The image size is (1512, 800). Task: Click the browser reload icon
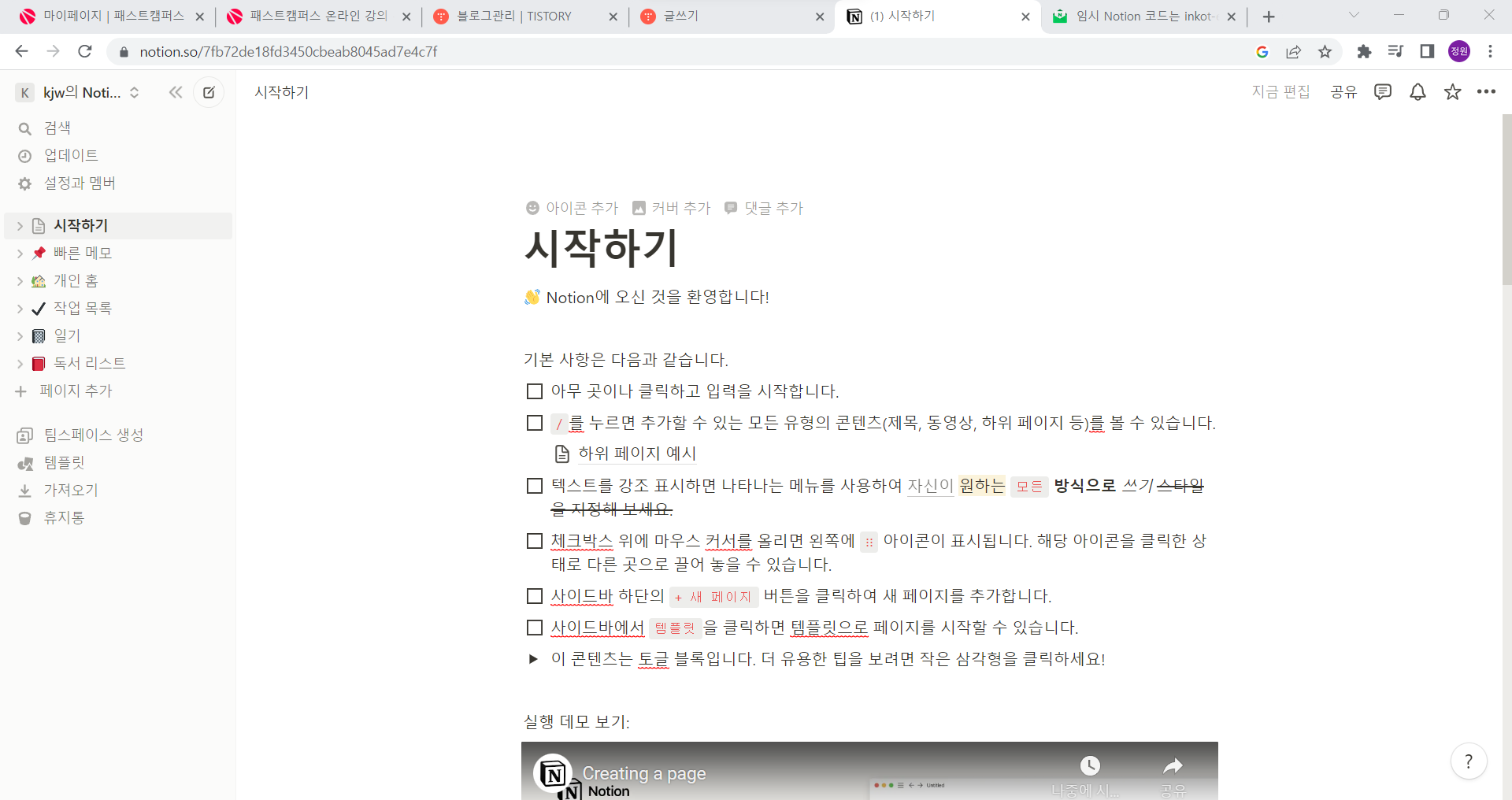(x=85, y=51)
